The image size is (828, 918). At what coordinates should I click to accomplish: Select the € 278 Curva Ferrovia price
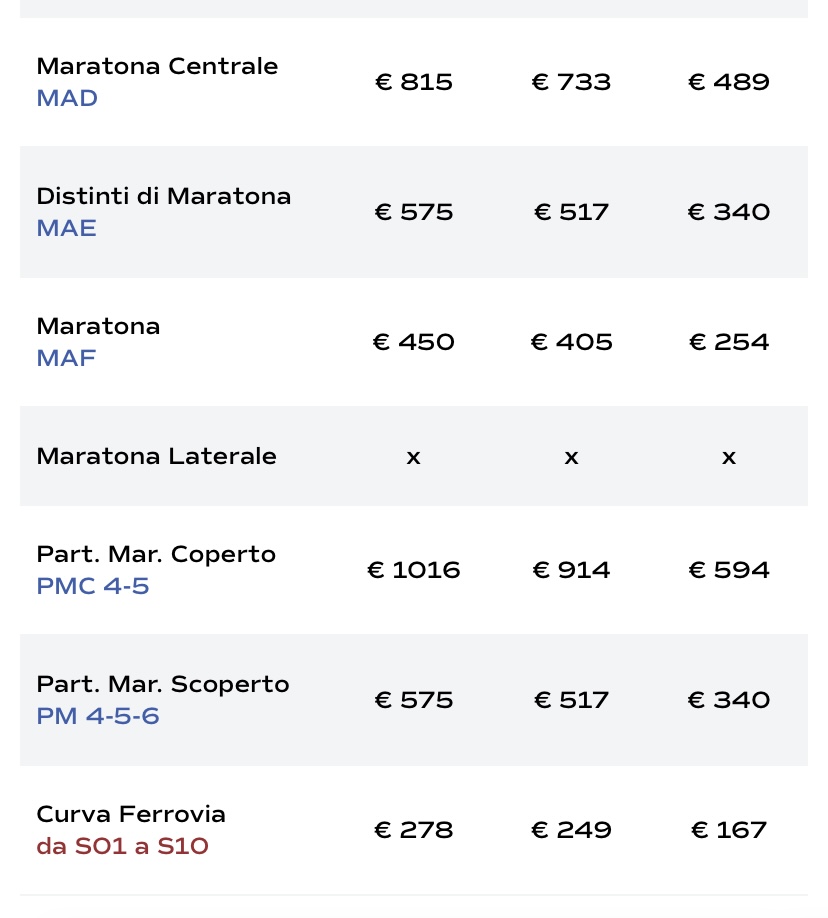pyautogui.click(x=414, y=830)
